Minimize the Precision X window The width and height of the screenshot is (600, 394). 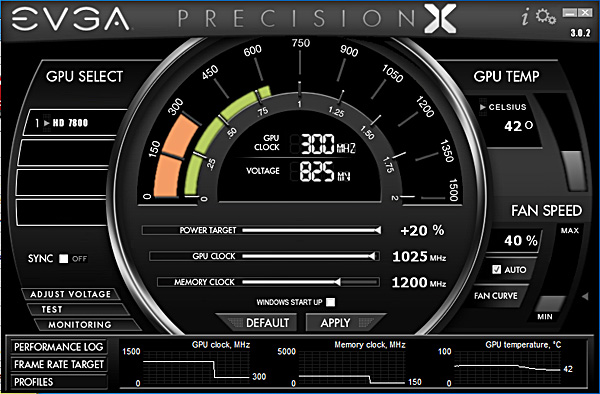point(569,13)
